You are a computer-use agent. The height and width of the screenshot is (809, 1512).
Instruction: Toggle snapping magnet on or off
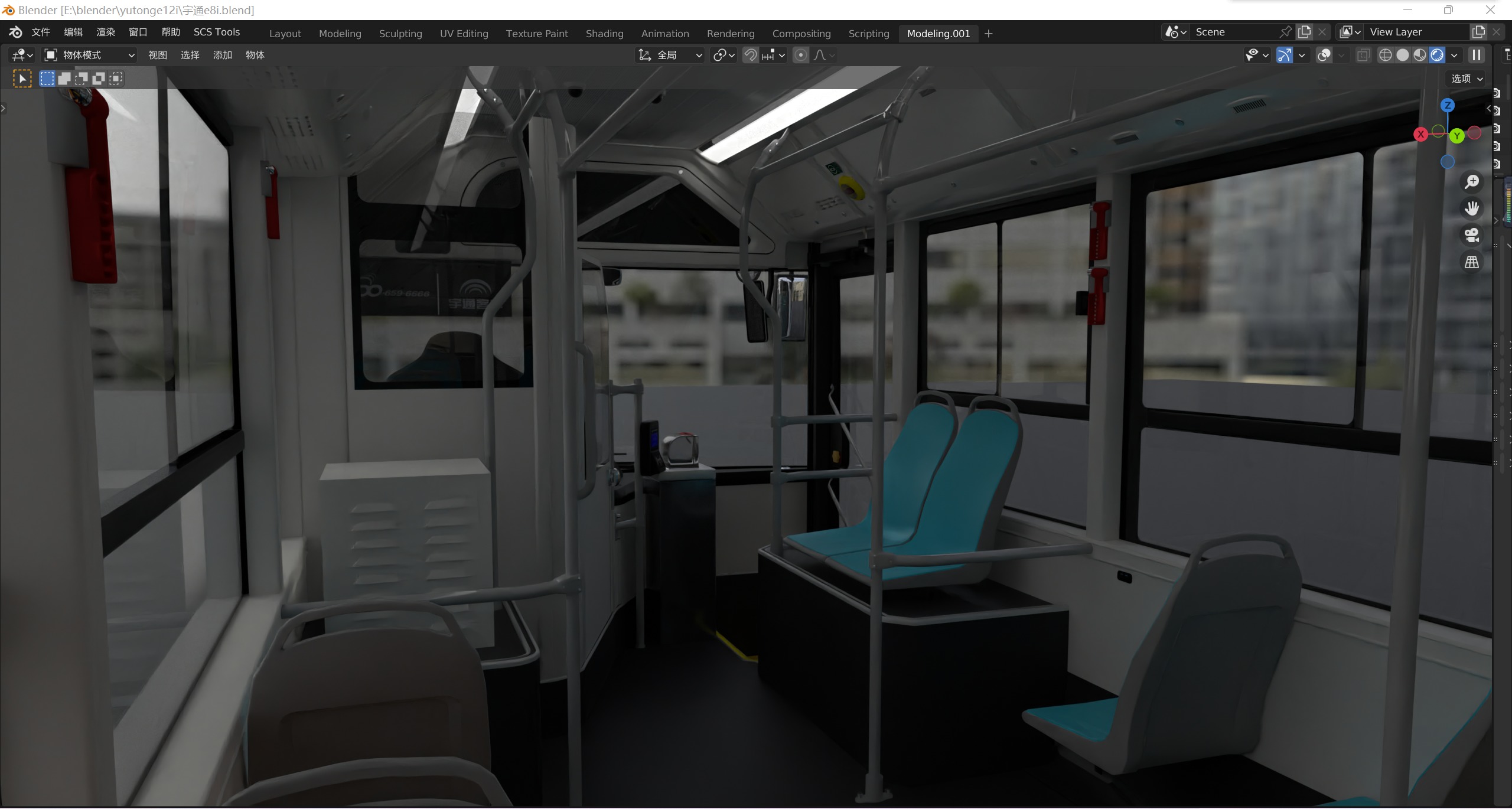[750, 55]
